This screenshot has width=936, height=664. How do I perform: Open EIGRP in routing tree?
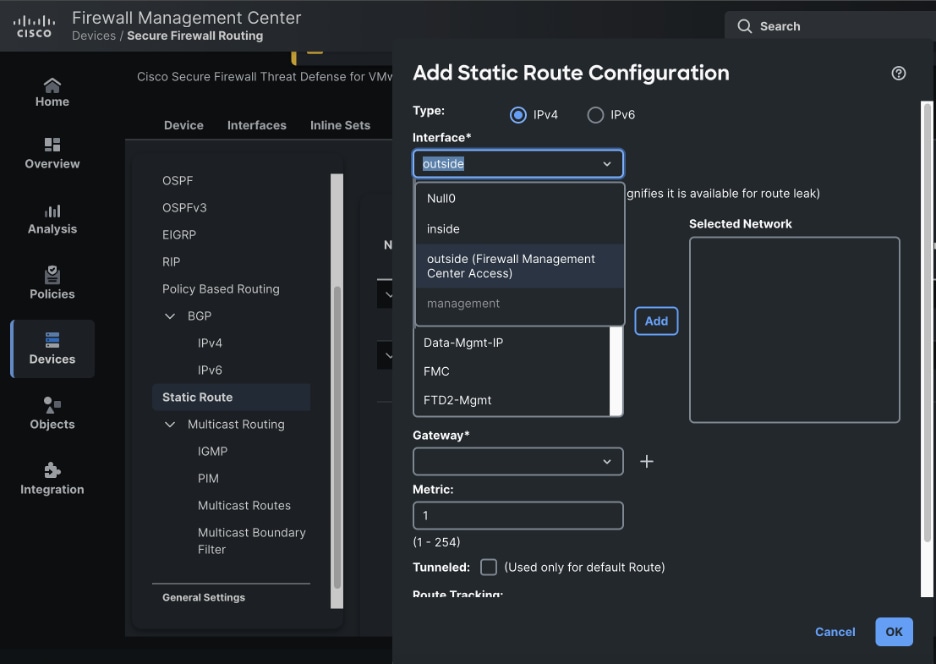point(178,235)
